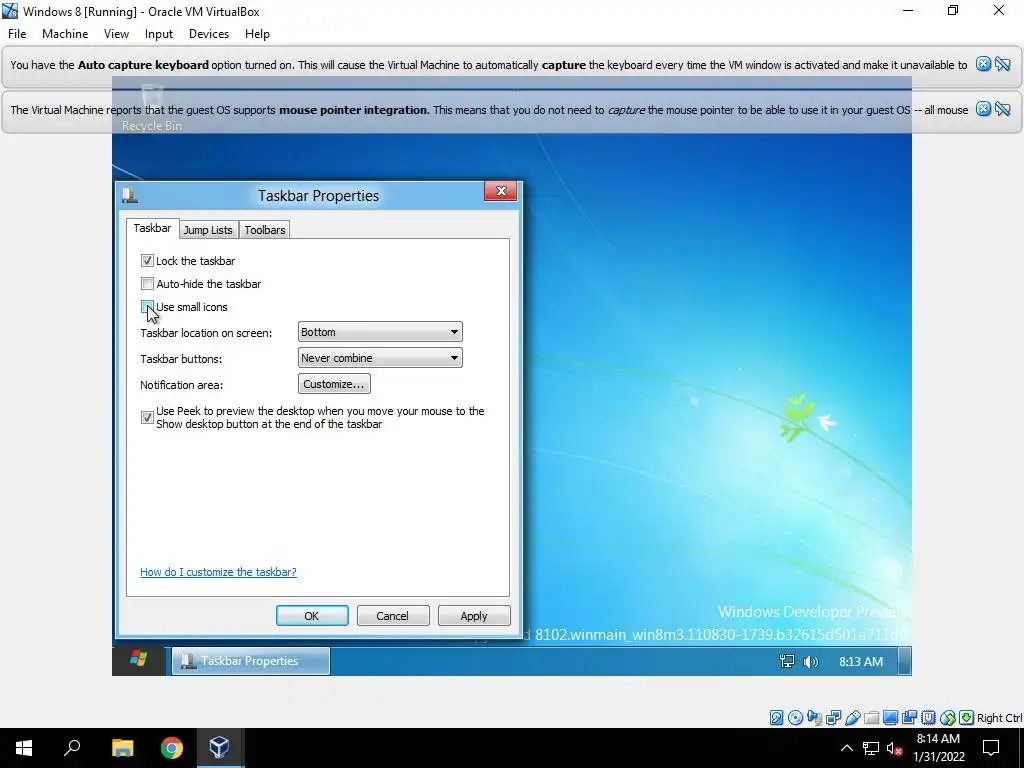Suppress future mouse pointer integration messages
Screen dimensions: 1024x768
[x=1003, y=109]
